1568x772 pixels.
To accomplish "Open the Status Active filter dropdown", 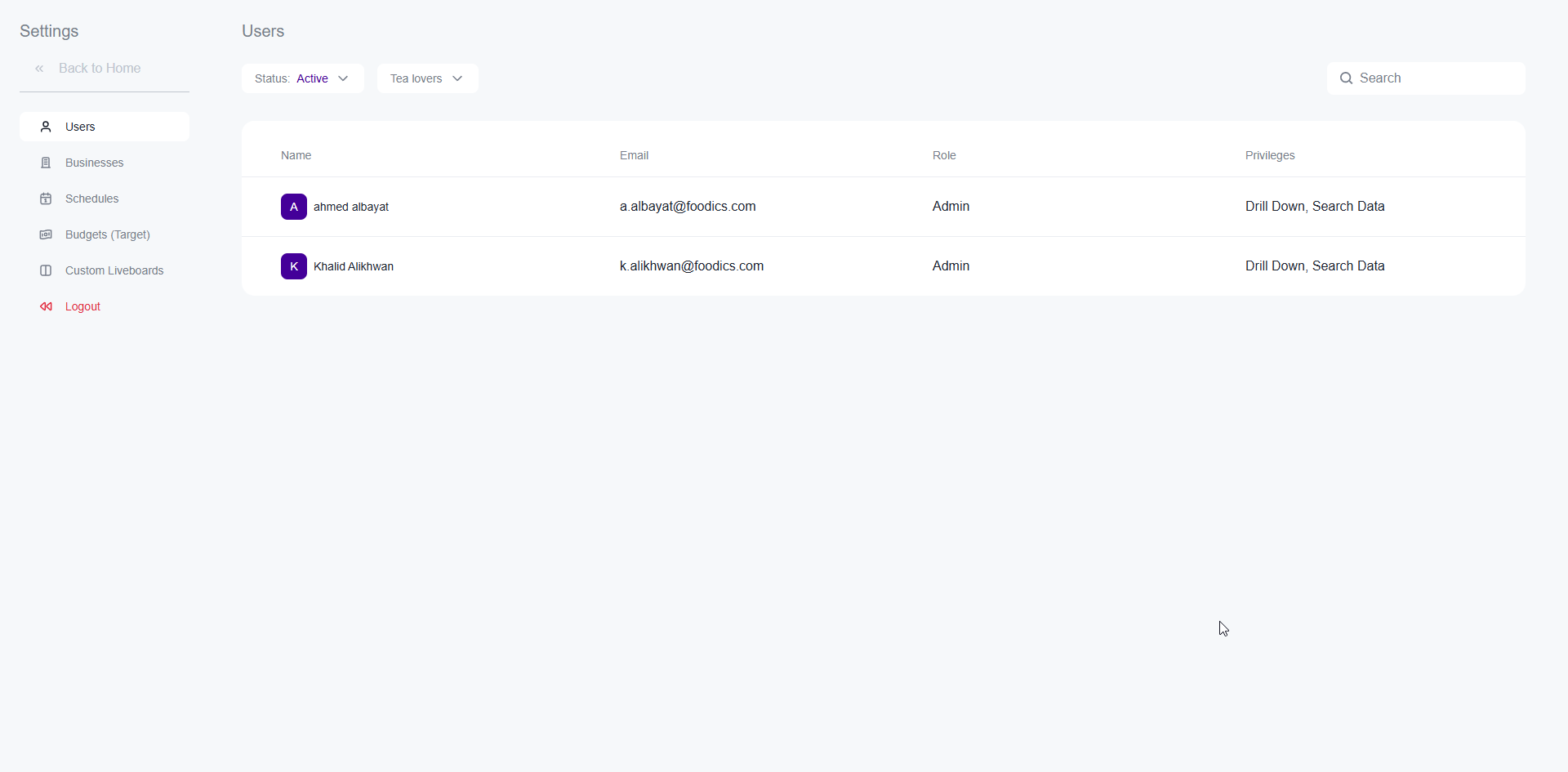I will coord(302,78).
